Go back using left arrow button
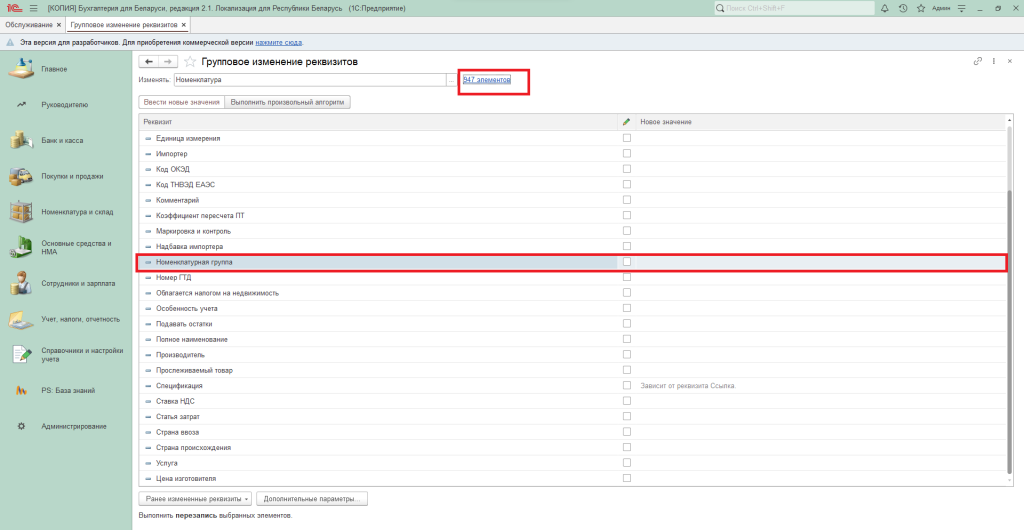 (x=149, y=62)
